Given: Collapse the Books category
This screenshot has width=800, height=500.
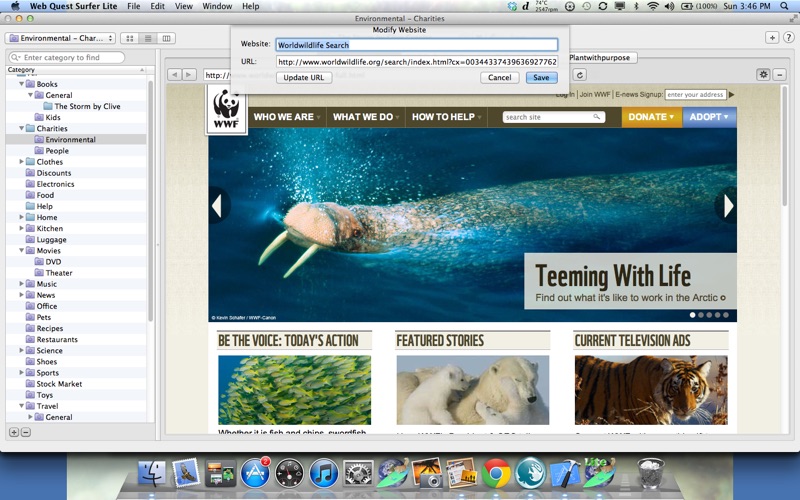Looking at the screenshot, I should click(21, 84).
